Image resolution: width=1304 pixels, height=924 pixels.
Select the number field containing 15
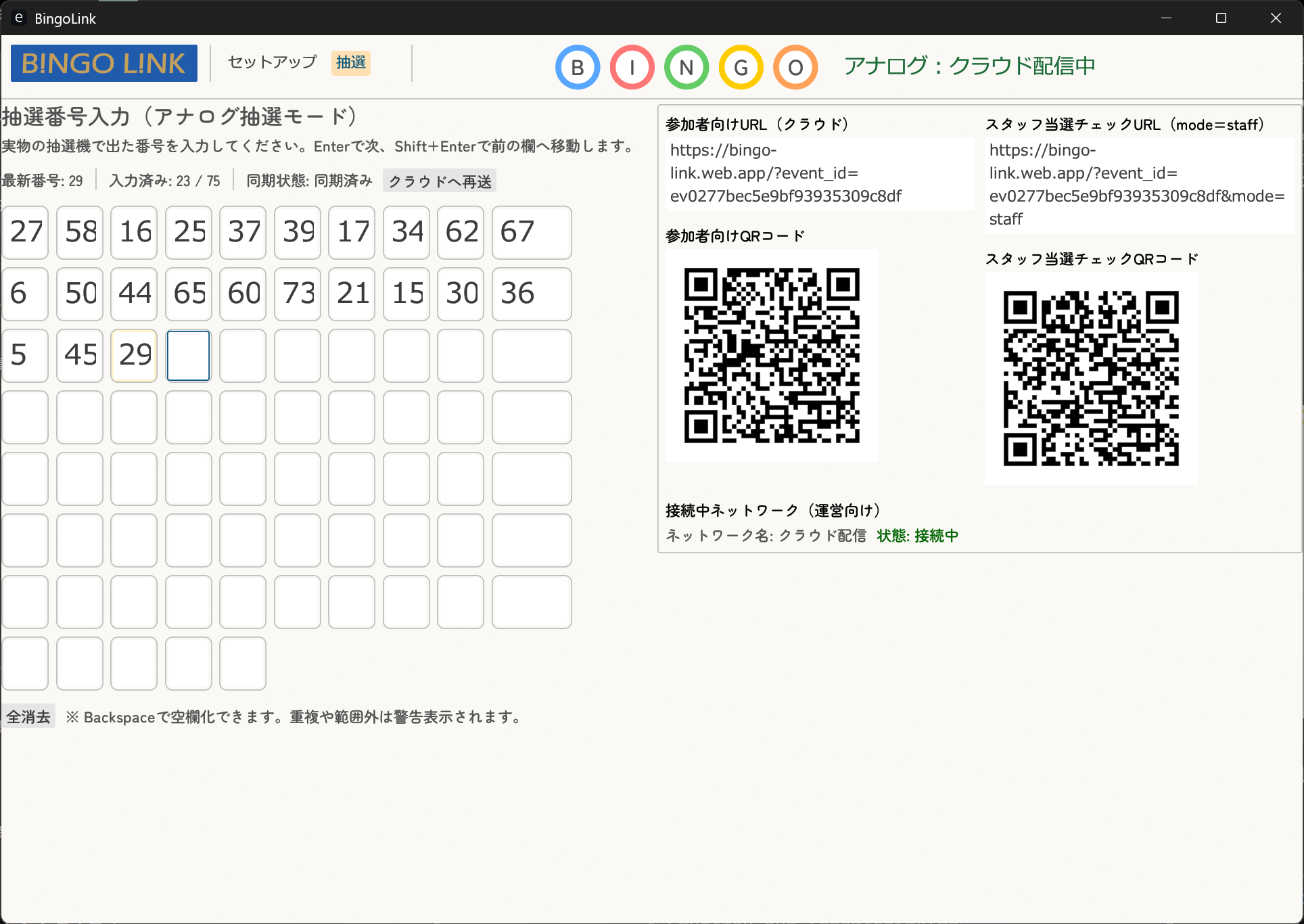coord(406,294)
